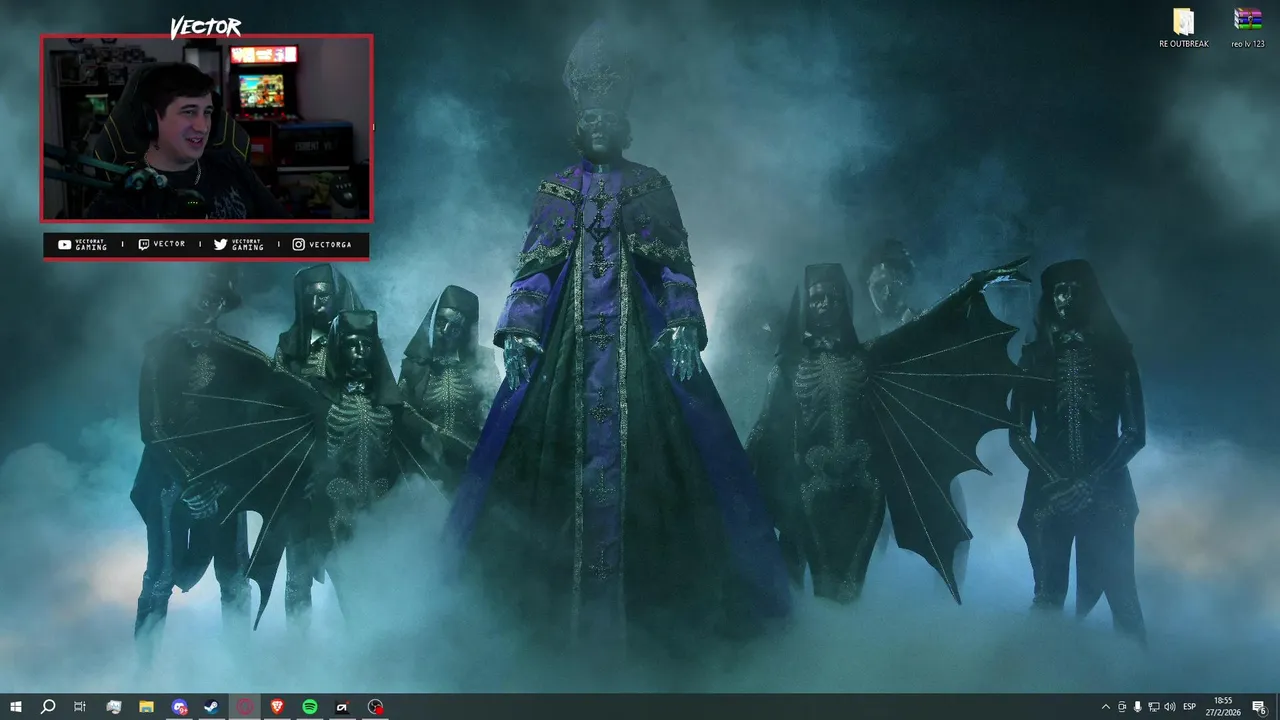Viewport: 1280px width, 720px height.
Task: Open the volume control tray icon
Action: (x=1170, y=707)
